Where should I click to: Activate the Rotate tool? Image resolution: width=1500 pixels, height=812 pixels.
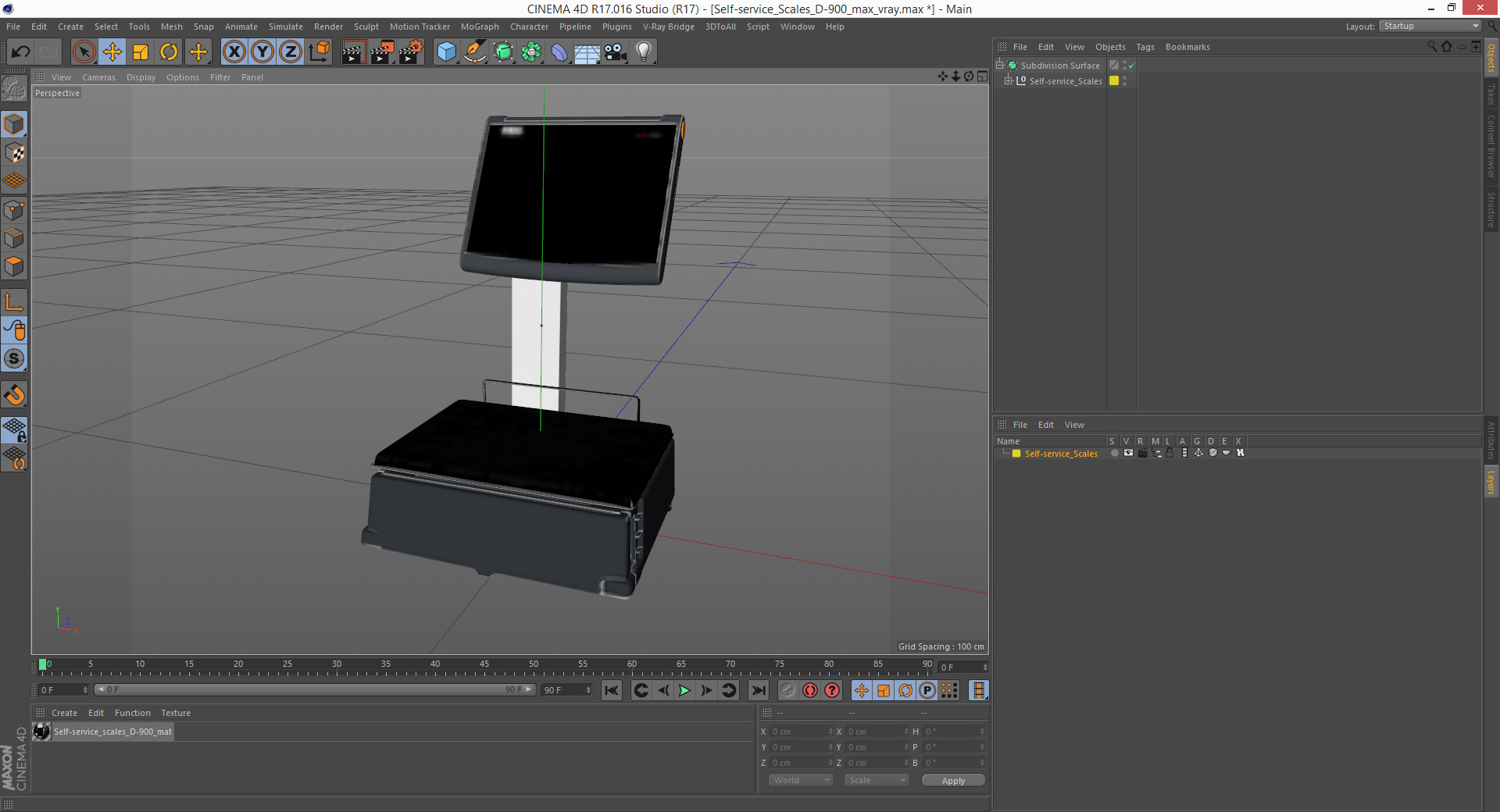point(169,52)
